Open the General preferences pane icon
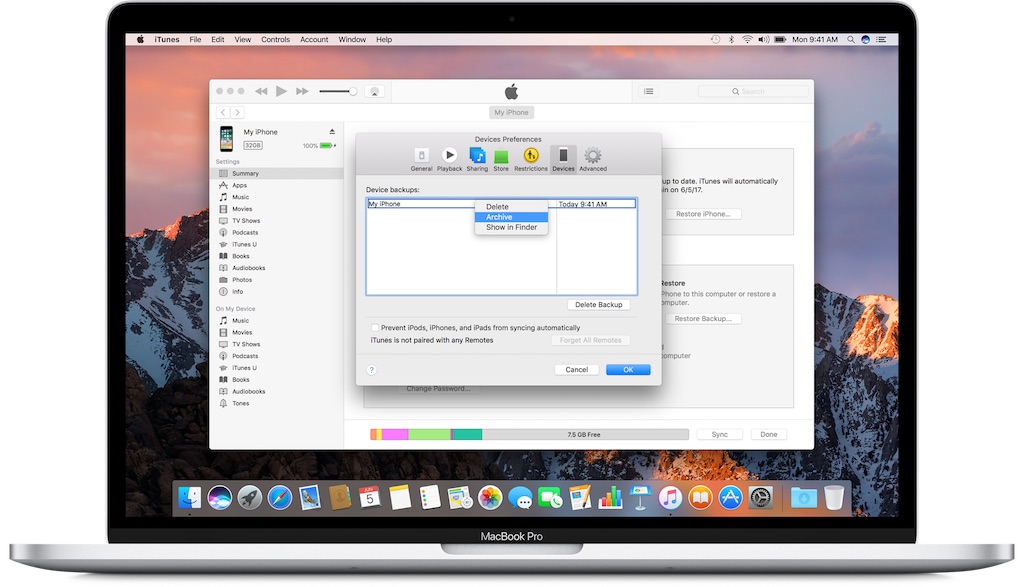This screenshot has height=587, width=1024. coord(421,156)
